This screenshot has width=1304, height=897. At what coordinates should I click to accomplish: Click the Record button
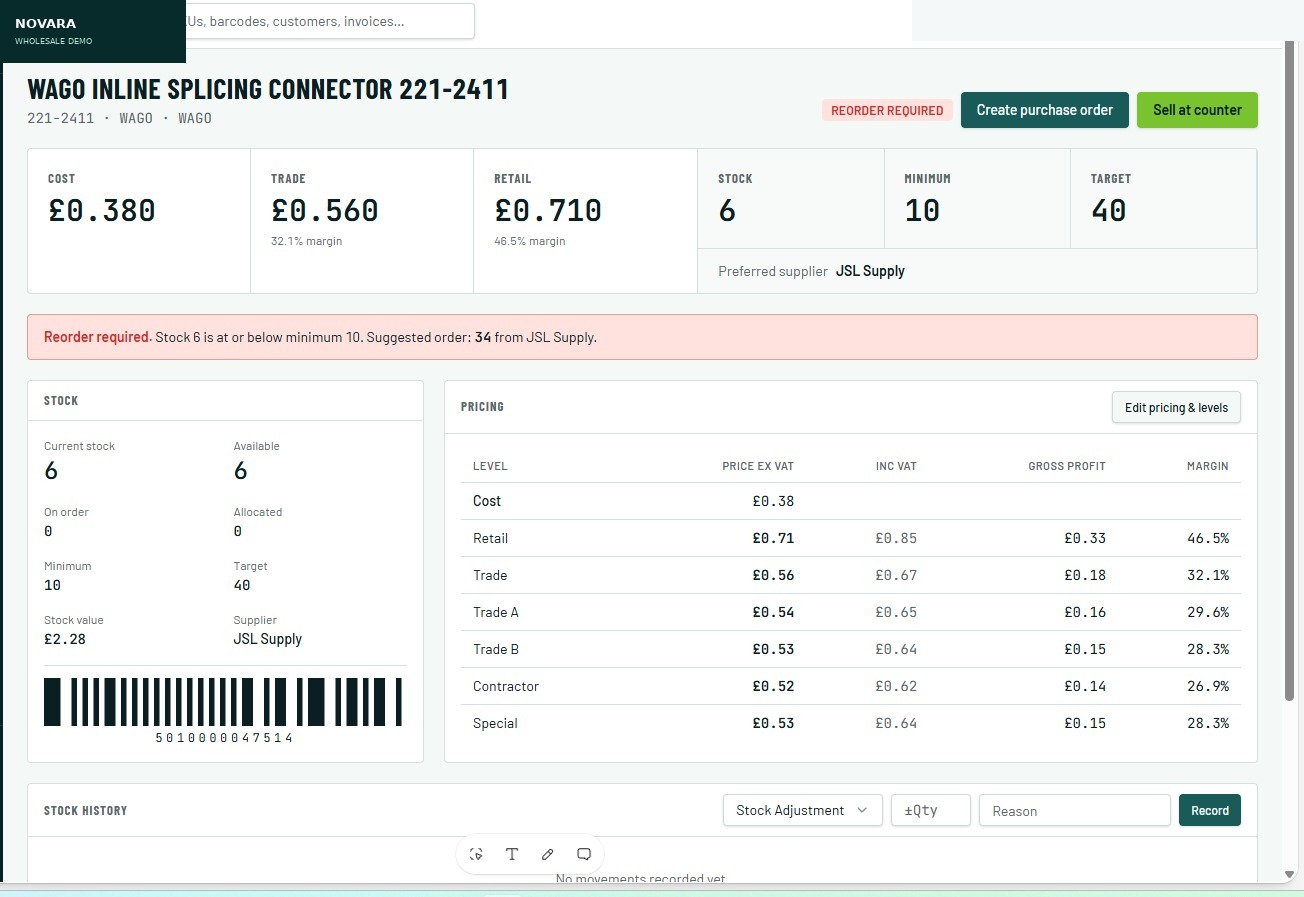click(1210, 810)
